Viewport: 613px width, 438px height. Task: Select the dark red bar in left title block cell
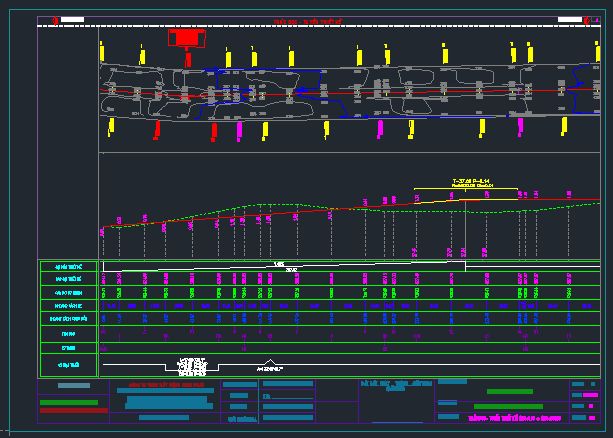[x=74, y=410]
